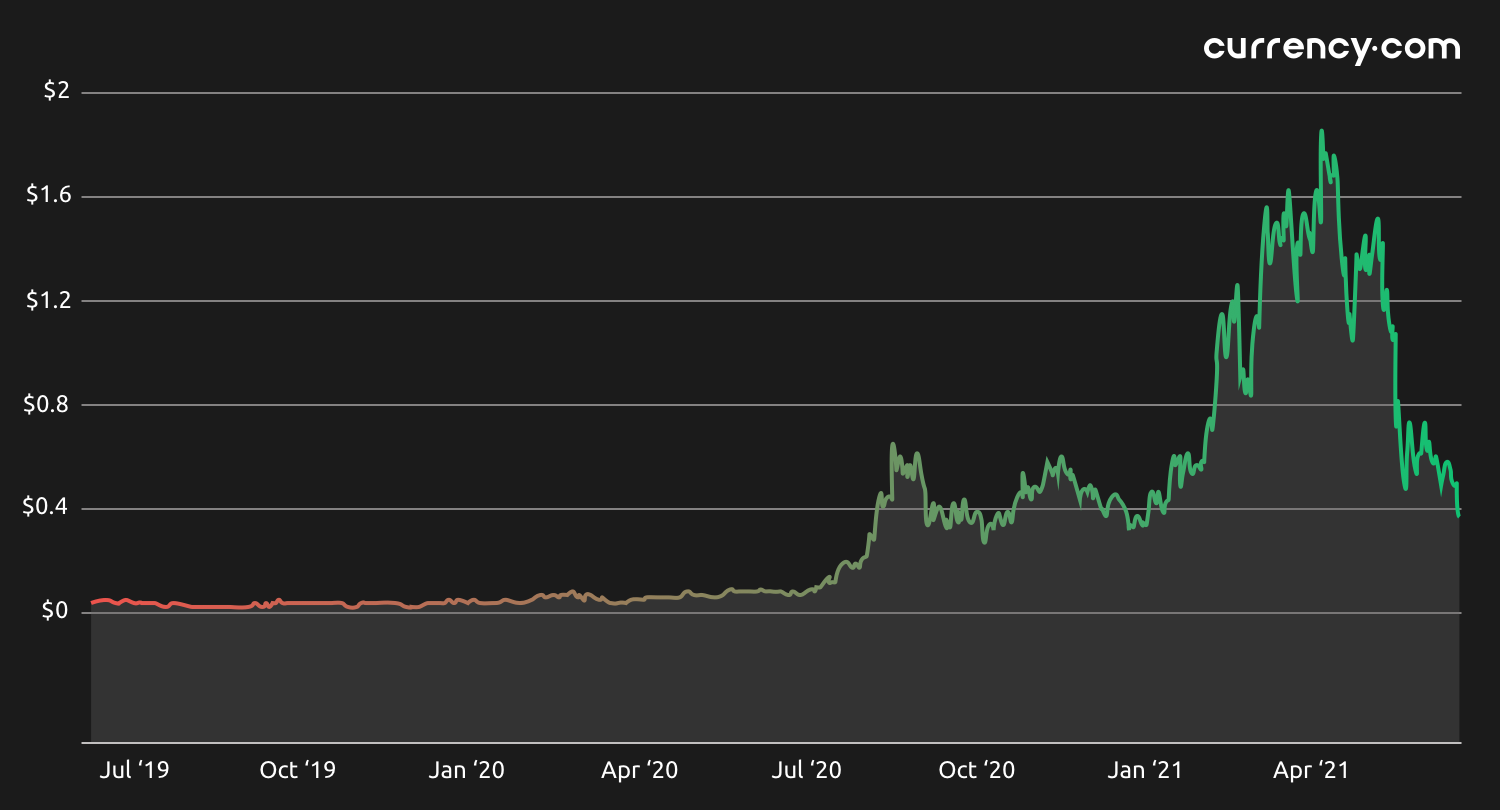1500x810 pixels.
Task: Click the highest price peak on the chart
Action: (x=1321, y=131)
